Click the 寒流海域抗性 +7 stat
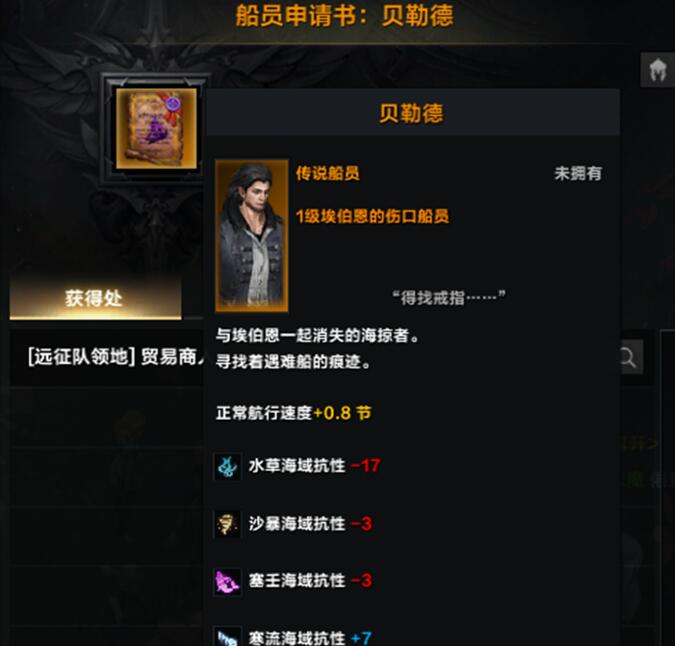Screen dimensions: 675x646 [310, 638]
